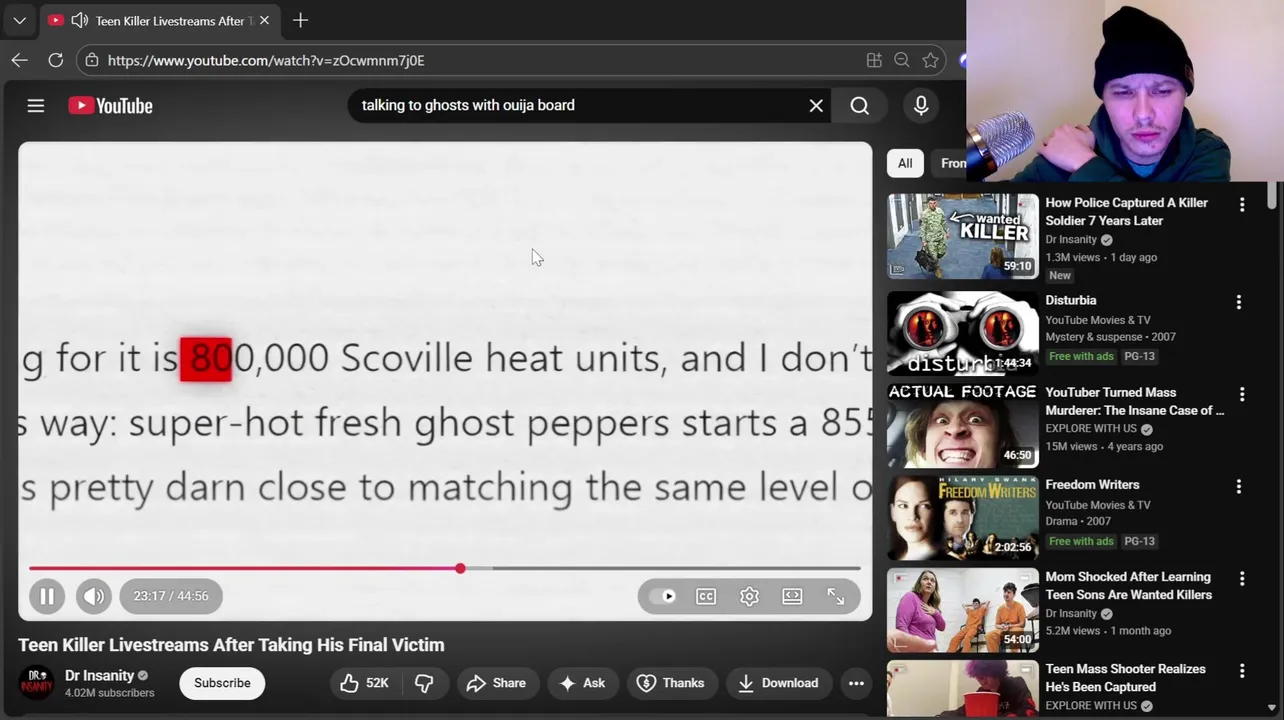
Task: Open Dr Insanity channel avatar
Action: (36, 683)
